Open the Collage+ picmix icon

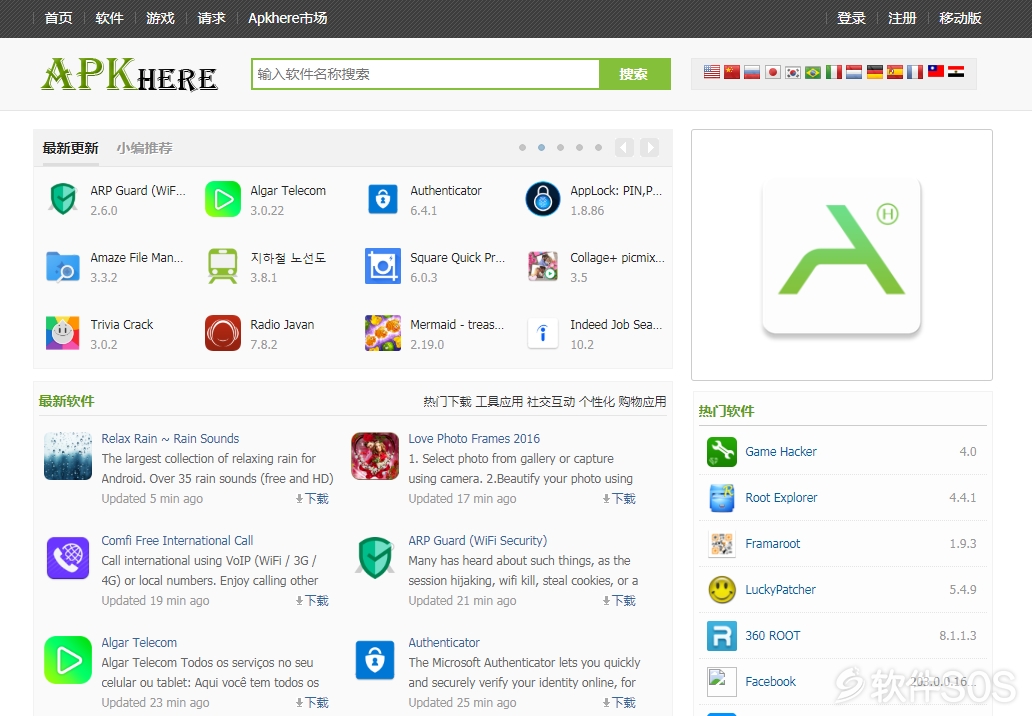click(x=543, y=267)
